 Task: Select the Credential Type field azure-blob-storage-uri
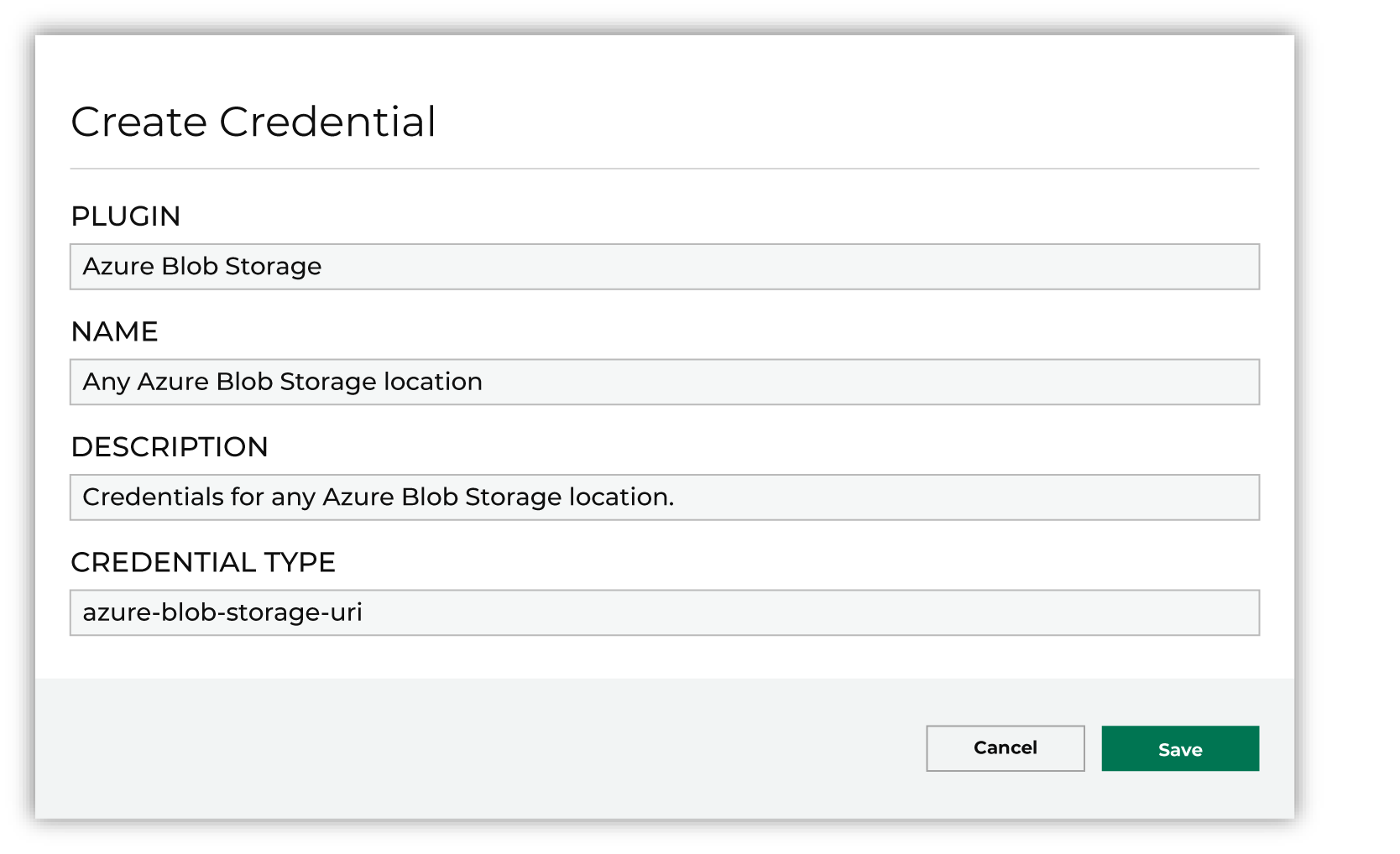coord(665,612)
